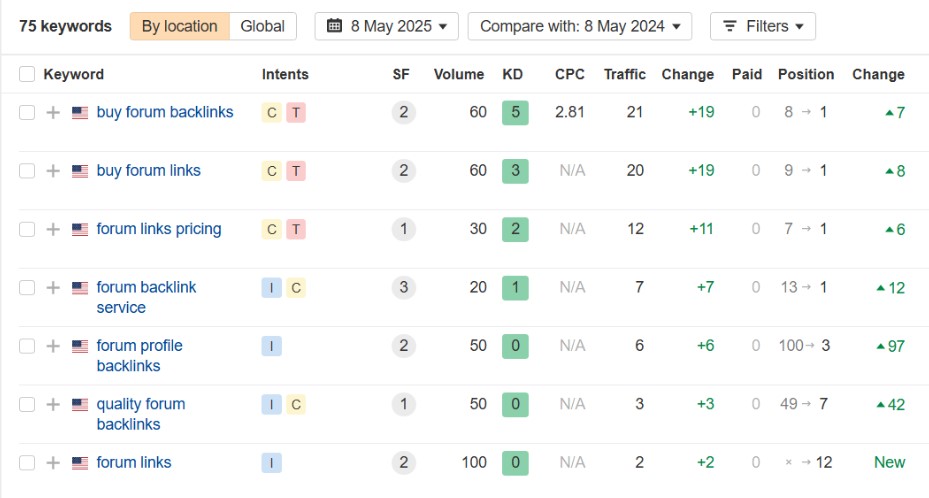Click the plus icon next to forum links pricing
The height and width of the screenshot is (498, 929).
tap(53, 229)
